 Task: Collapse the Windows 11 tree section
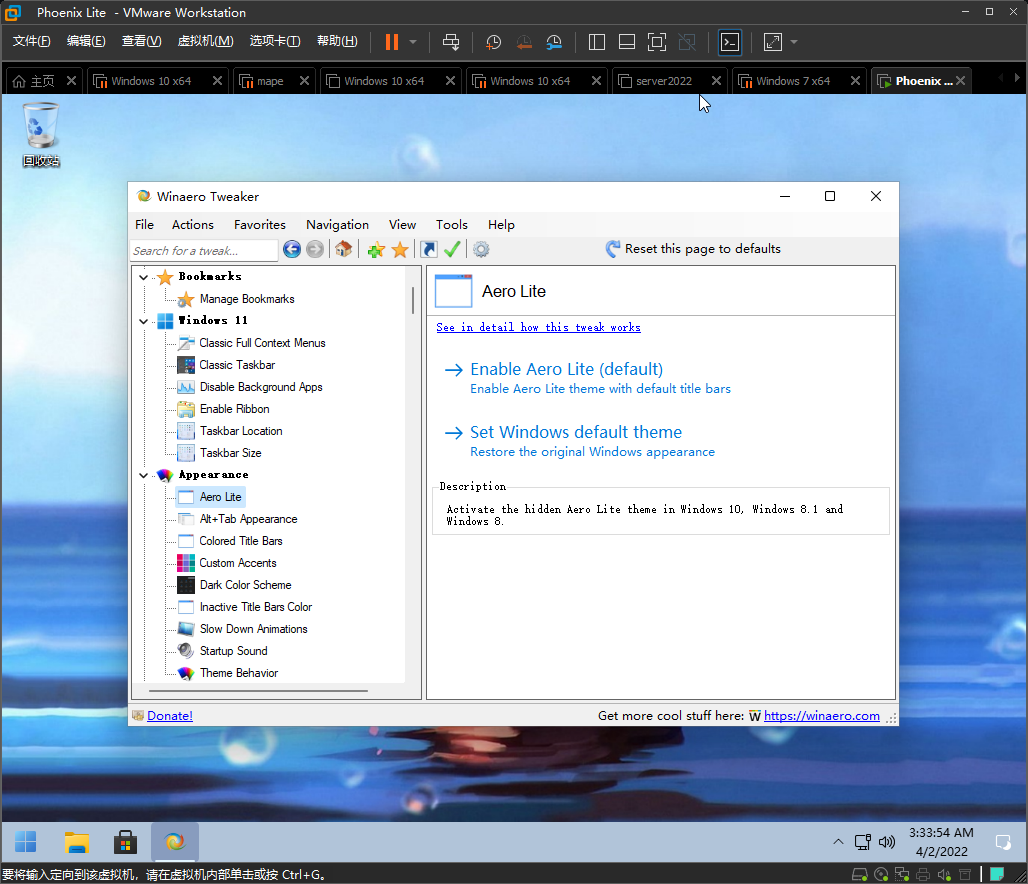144,321
